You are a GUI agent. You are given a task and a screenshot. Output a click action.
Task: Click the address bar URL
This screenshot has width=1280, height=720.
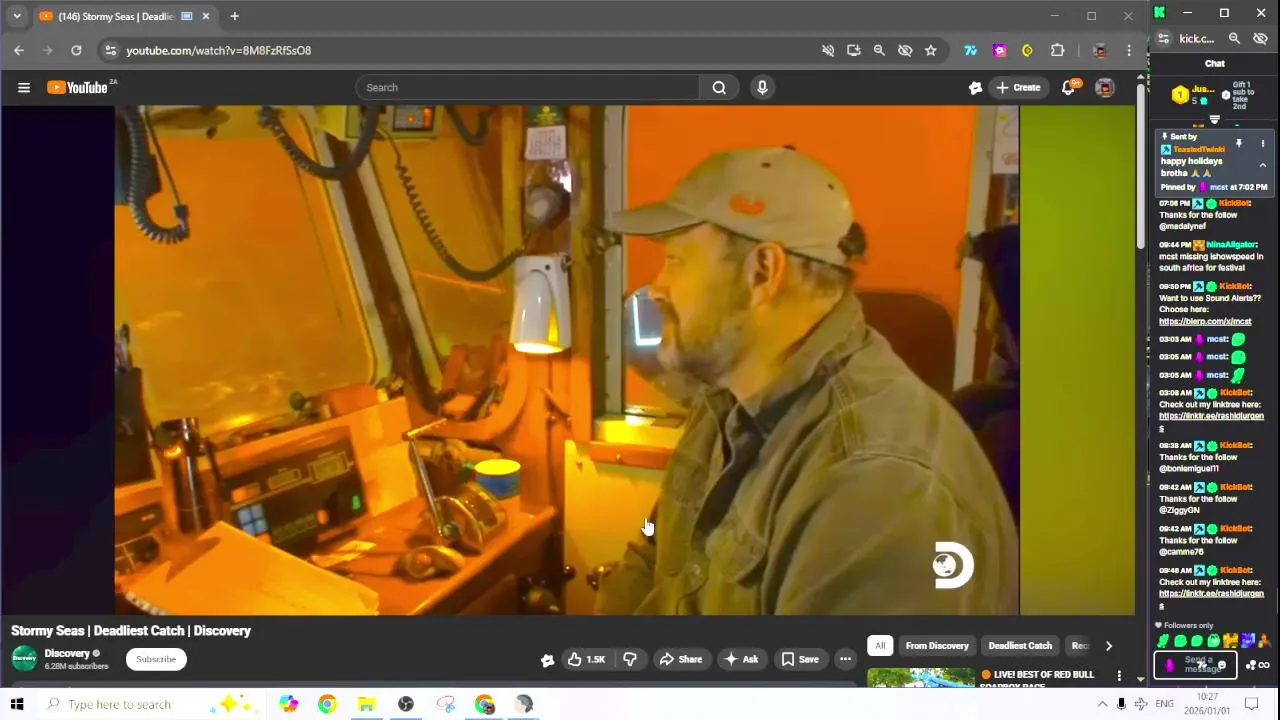(x=218, y=50)
